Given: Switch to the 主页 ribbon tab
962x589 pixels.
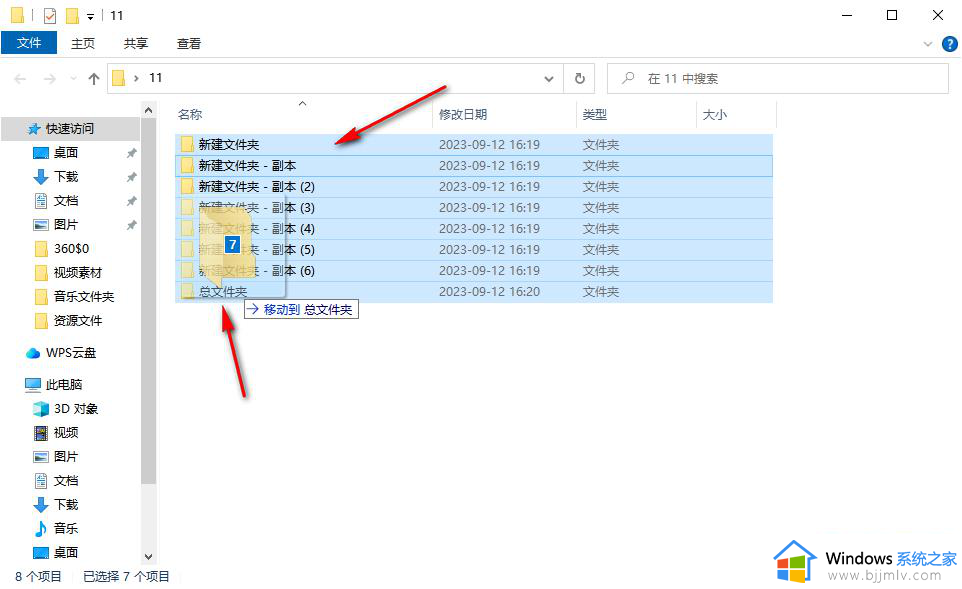Looking at the screenshot, I should click(x=83, y=44).
